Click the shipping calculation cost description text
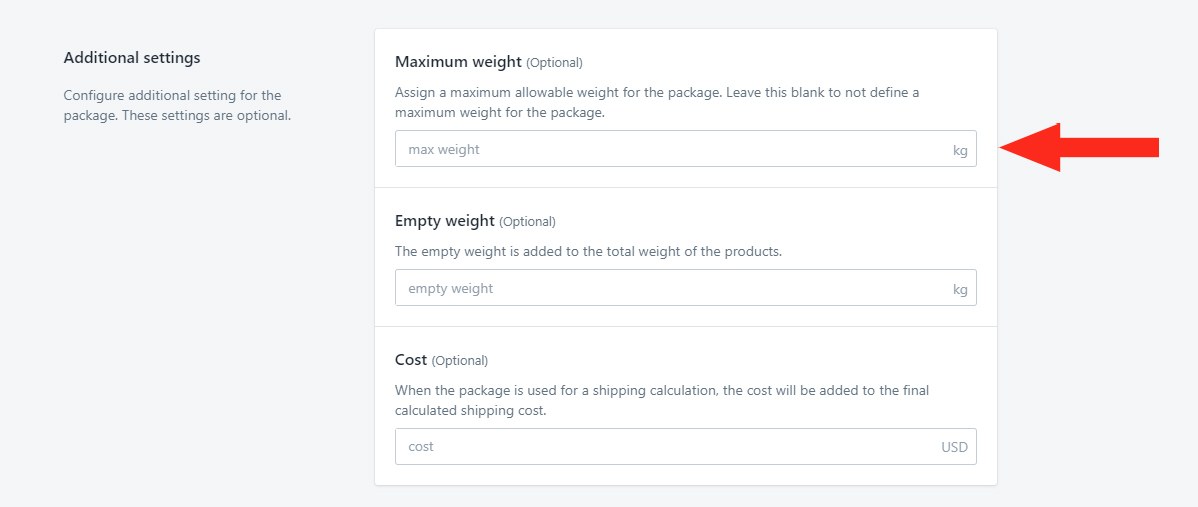This screenshot has width=1198, height=507. click(x=662, y=400)
